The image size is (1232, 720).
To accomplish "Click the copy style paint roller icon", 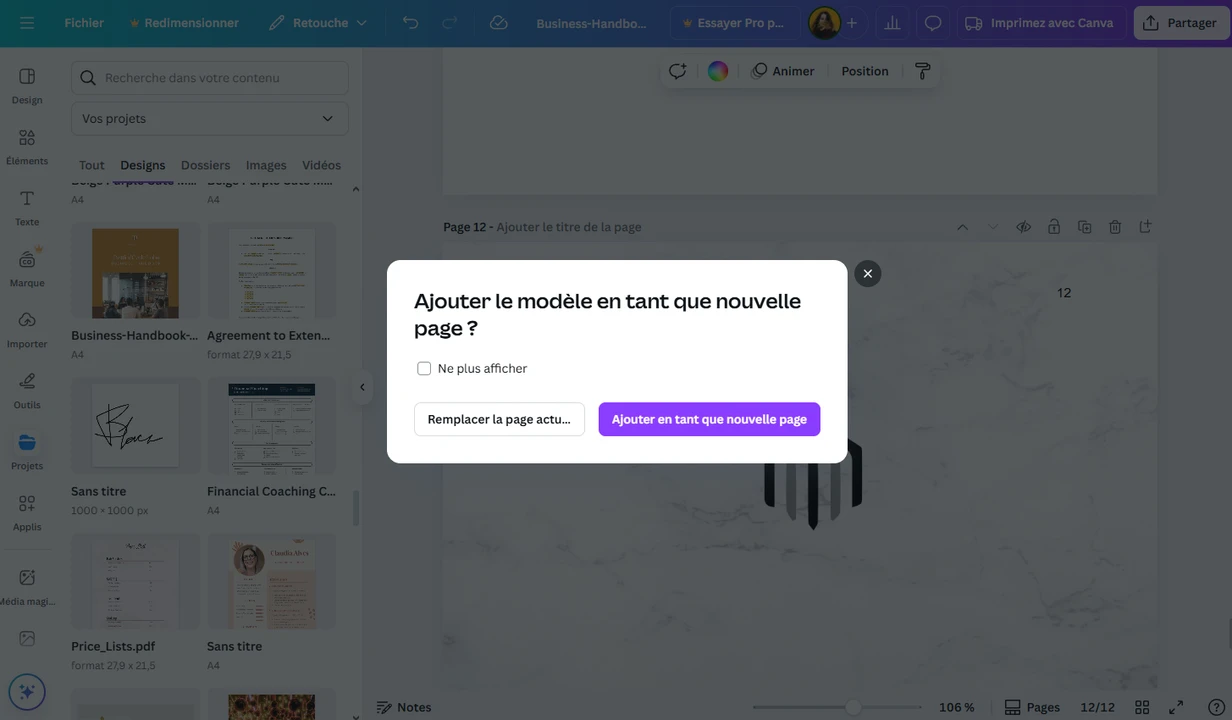I will [x=923, y=71].
